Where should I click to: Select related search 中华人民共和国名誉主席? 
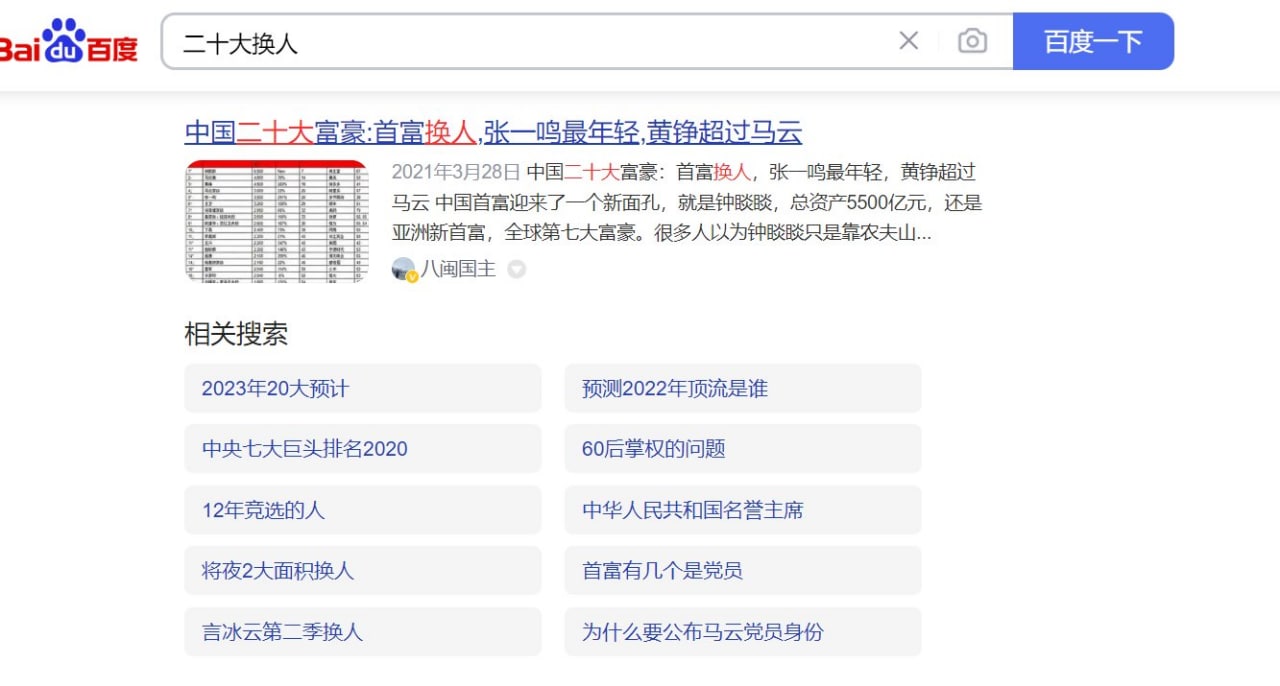tap(742, 510)
